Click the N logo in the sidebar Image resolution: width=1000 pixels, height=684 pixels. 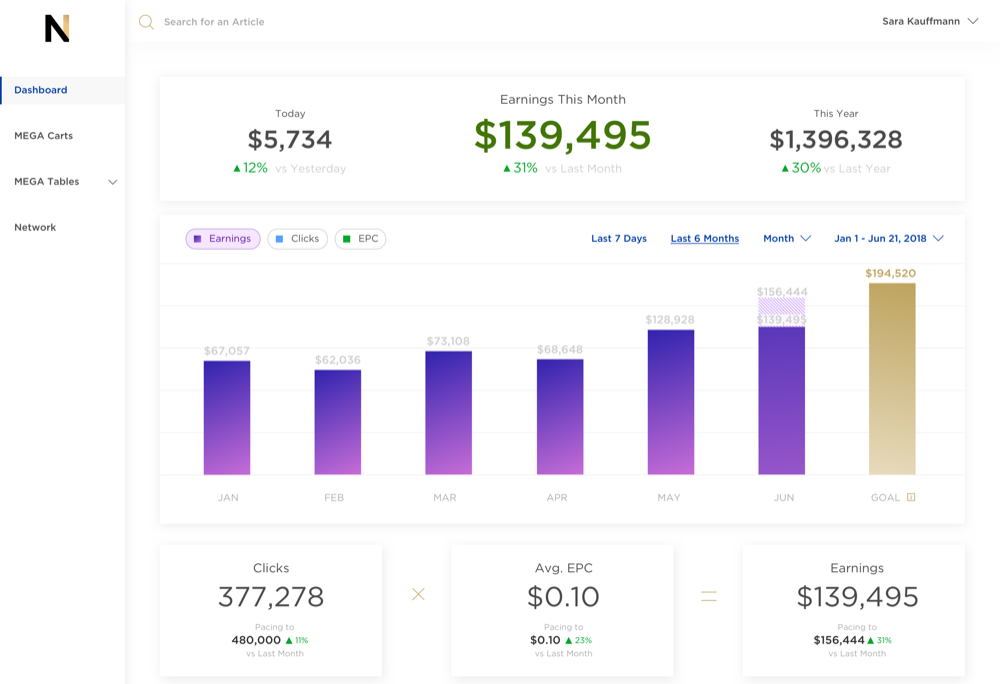tap(57, 28)
